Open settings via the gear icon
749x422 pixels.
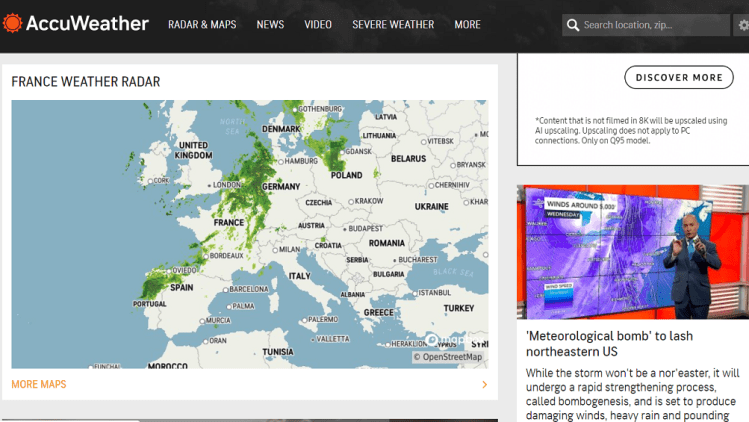click(x=743, y=25)
